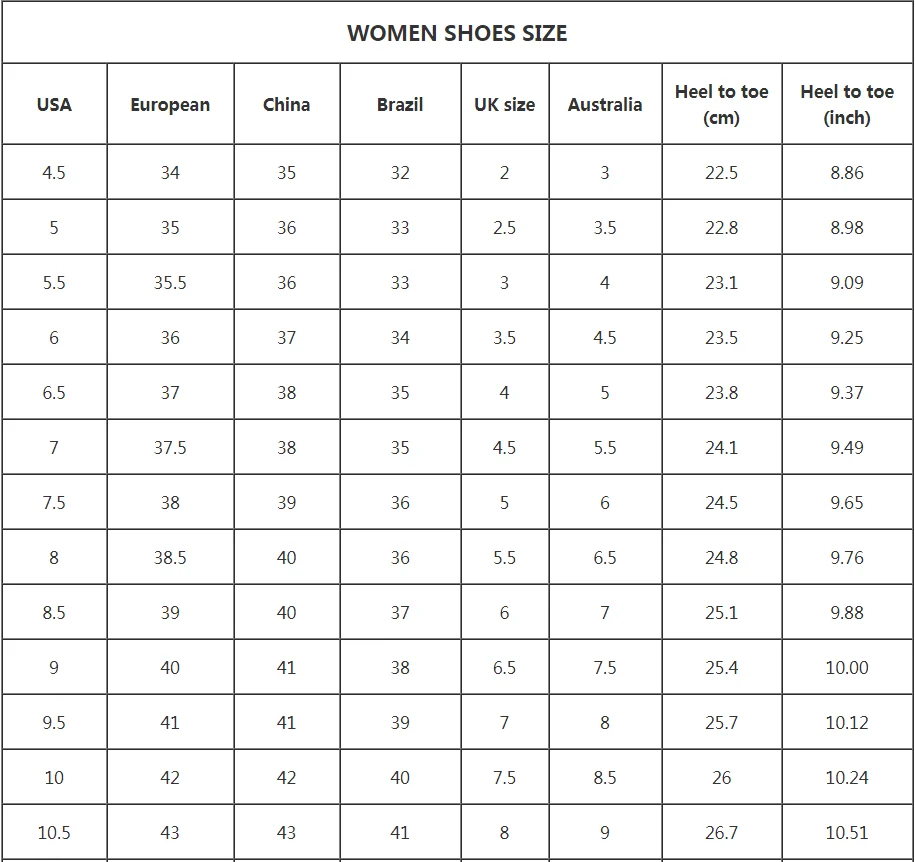Select the 9.09 inch cell
Image resolution: width=915 pixels, height=862 pixels.
(x=847, y=283)
